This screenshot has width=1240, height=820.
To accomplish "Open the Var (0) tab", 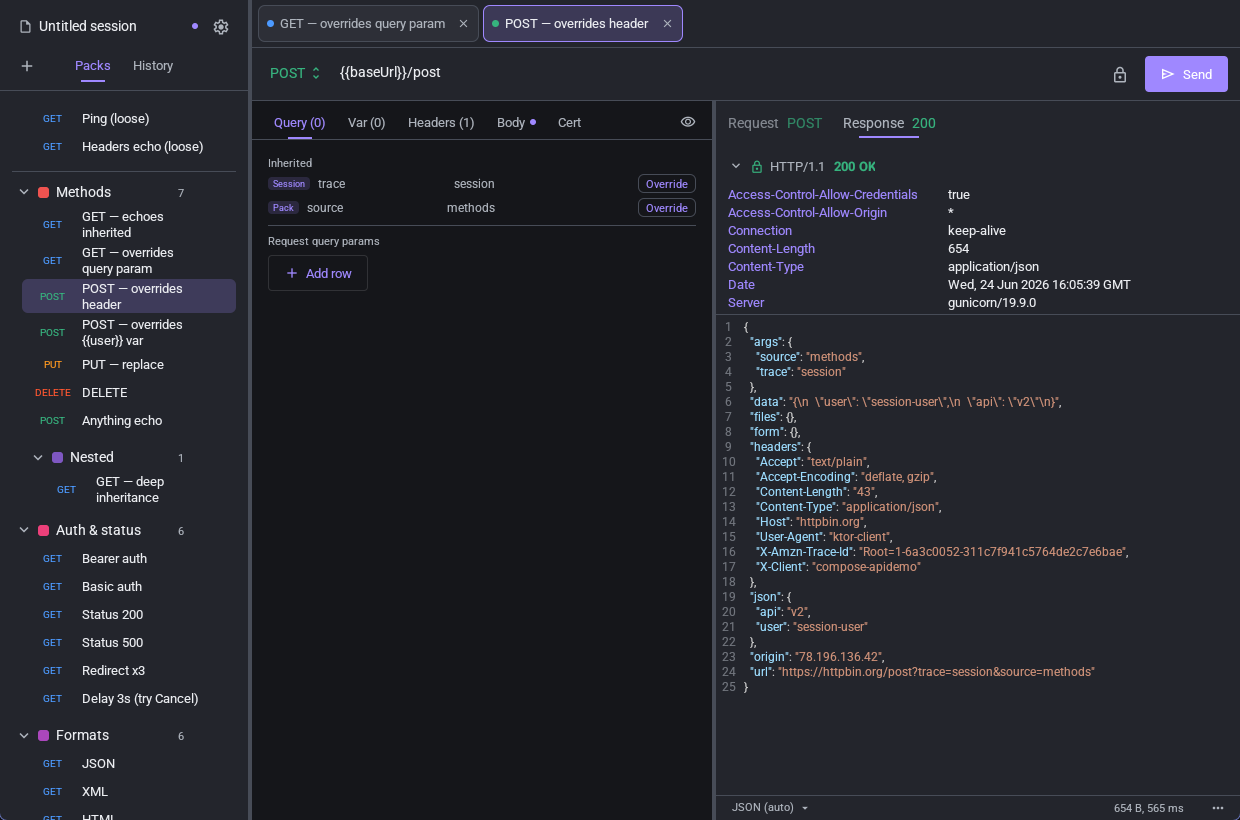I will [x=366, y=123].
